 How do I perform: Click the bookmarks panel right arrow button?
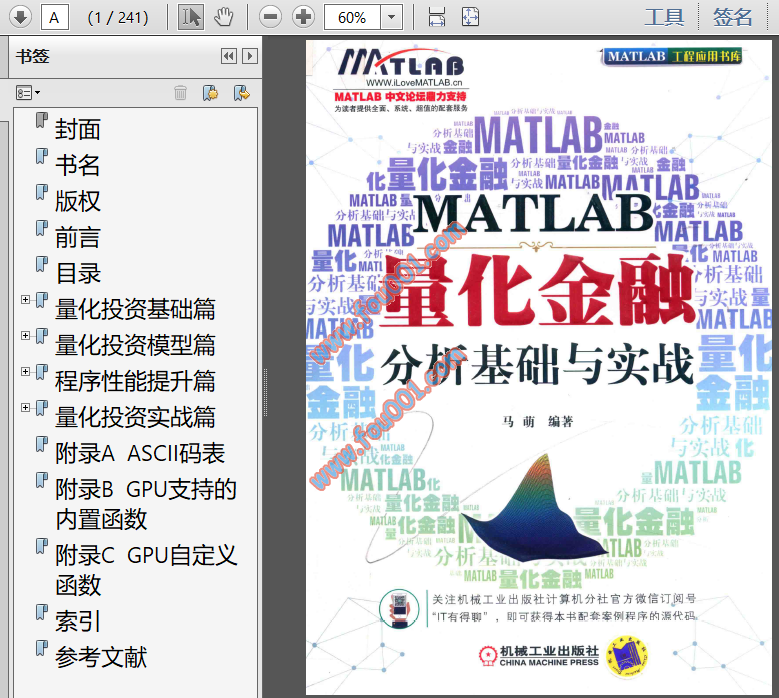(x=250, y=56)
